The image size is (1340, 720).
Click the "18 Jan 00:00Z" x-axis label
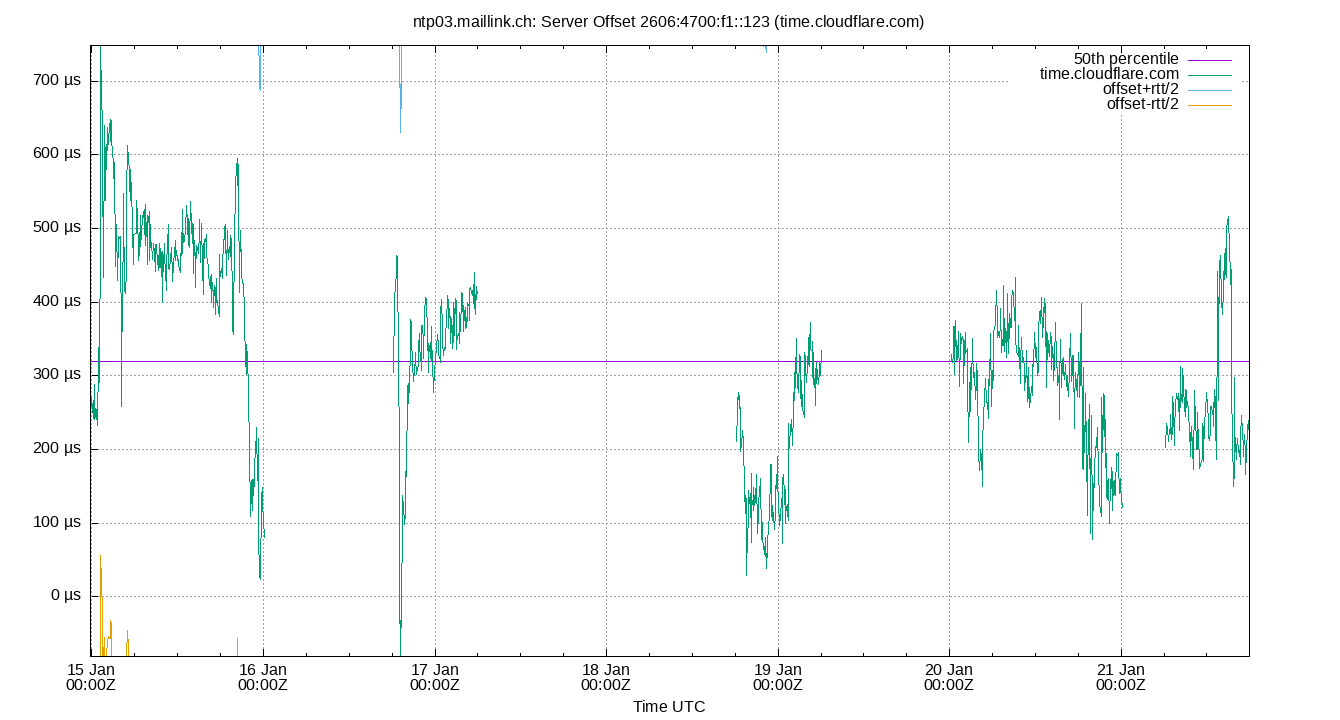point(606,677)
